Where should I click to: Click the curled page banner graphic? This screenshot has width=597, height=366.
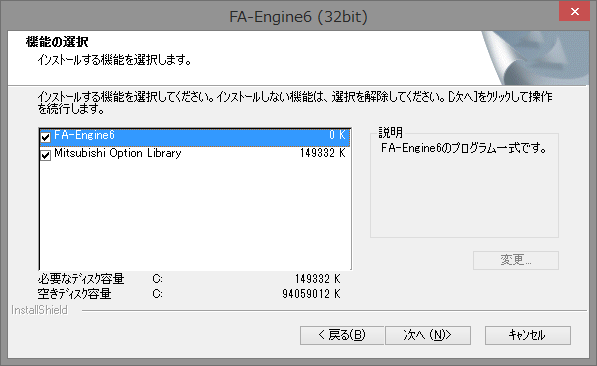(x=535, y=58)
